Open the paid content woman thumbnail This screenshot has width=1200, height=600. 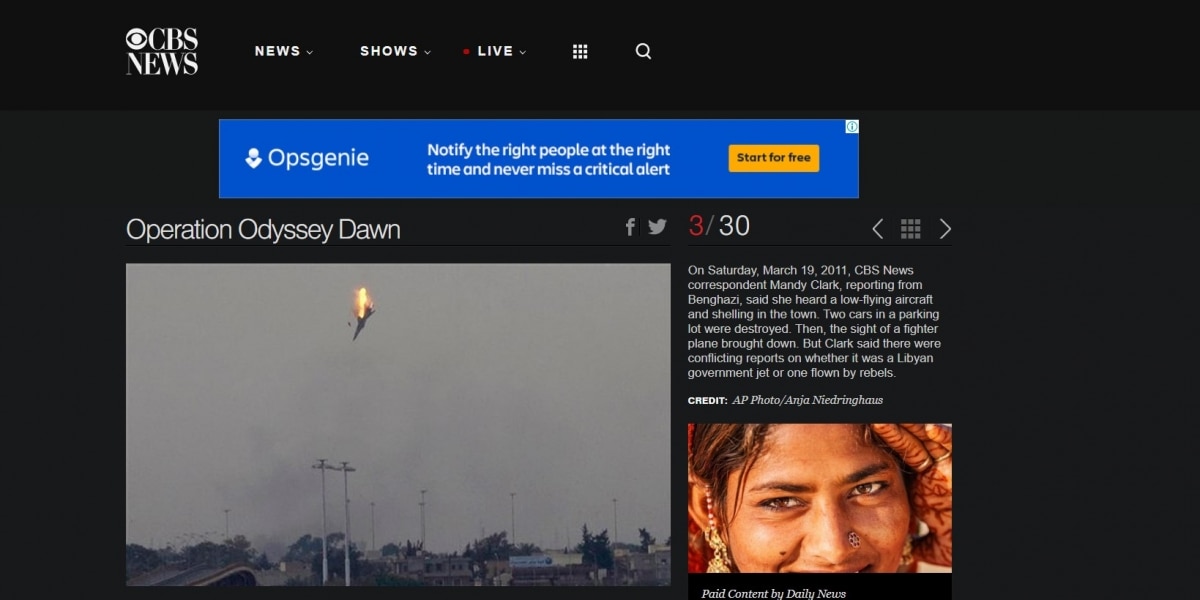819,497
